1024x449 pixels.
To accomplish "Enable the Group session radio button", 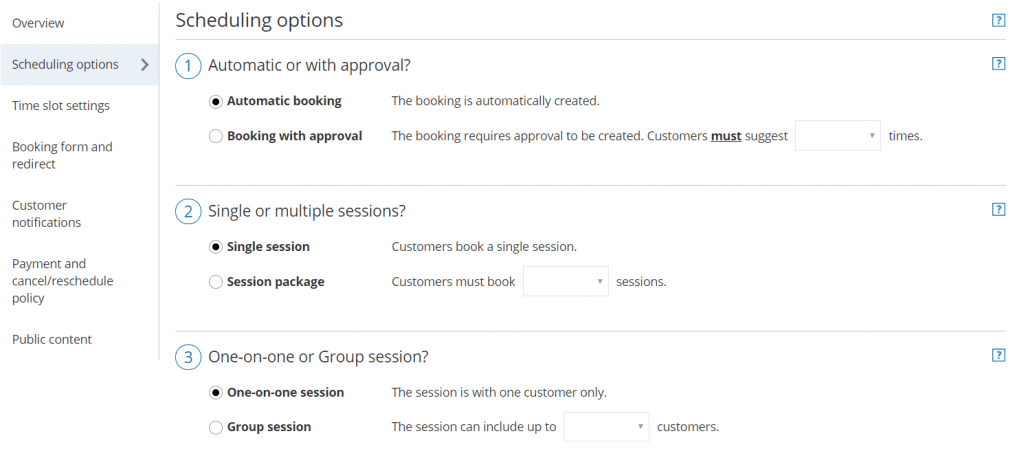I will pos(216,427).
